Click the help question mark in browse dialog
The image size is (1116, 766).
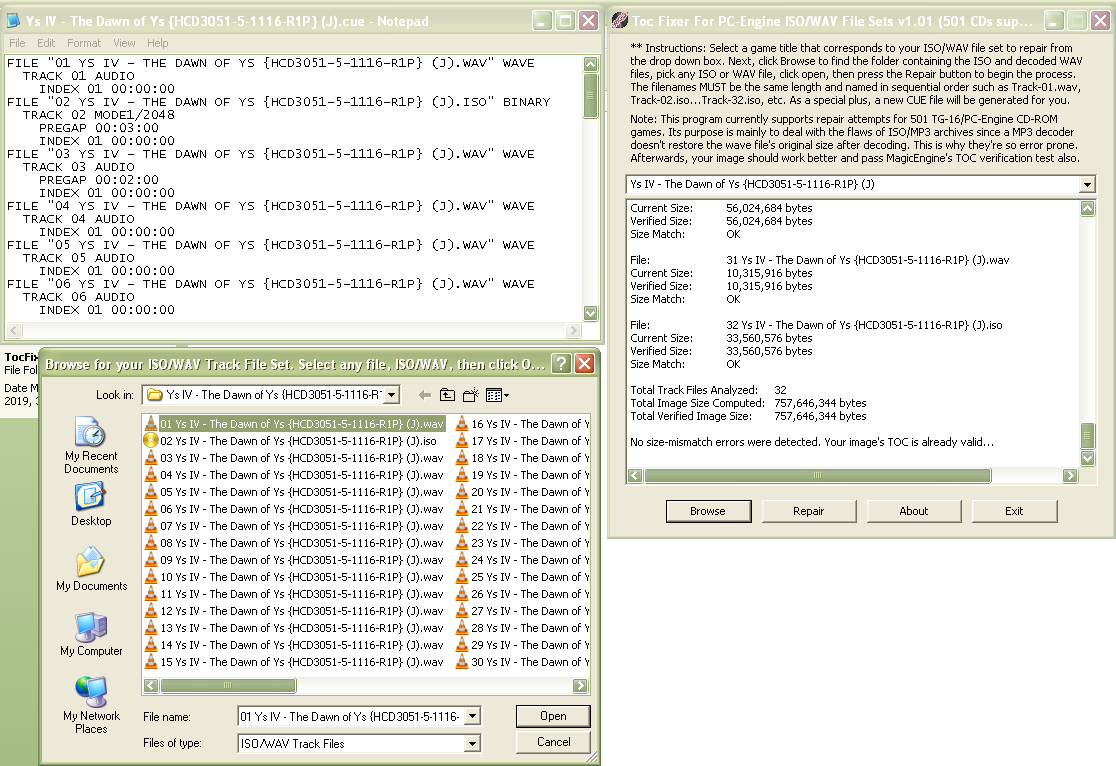point(562,364)
